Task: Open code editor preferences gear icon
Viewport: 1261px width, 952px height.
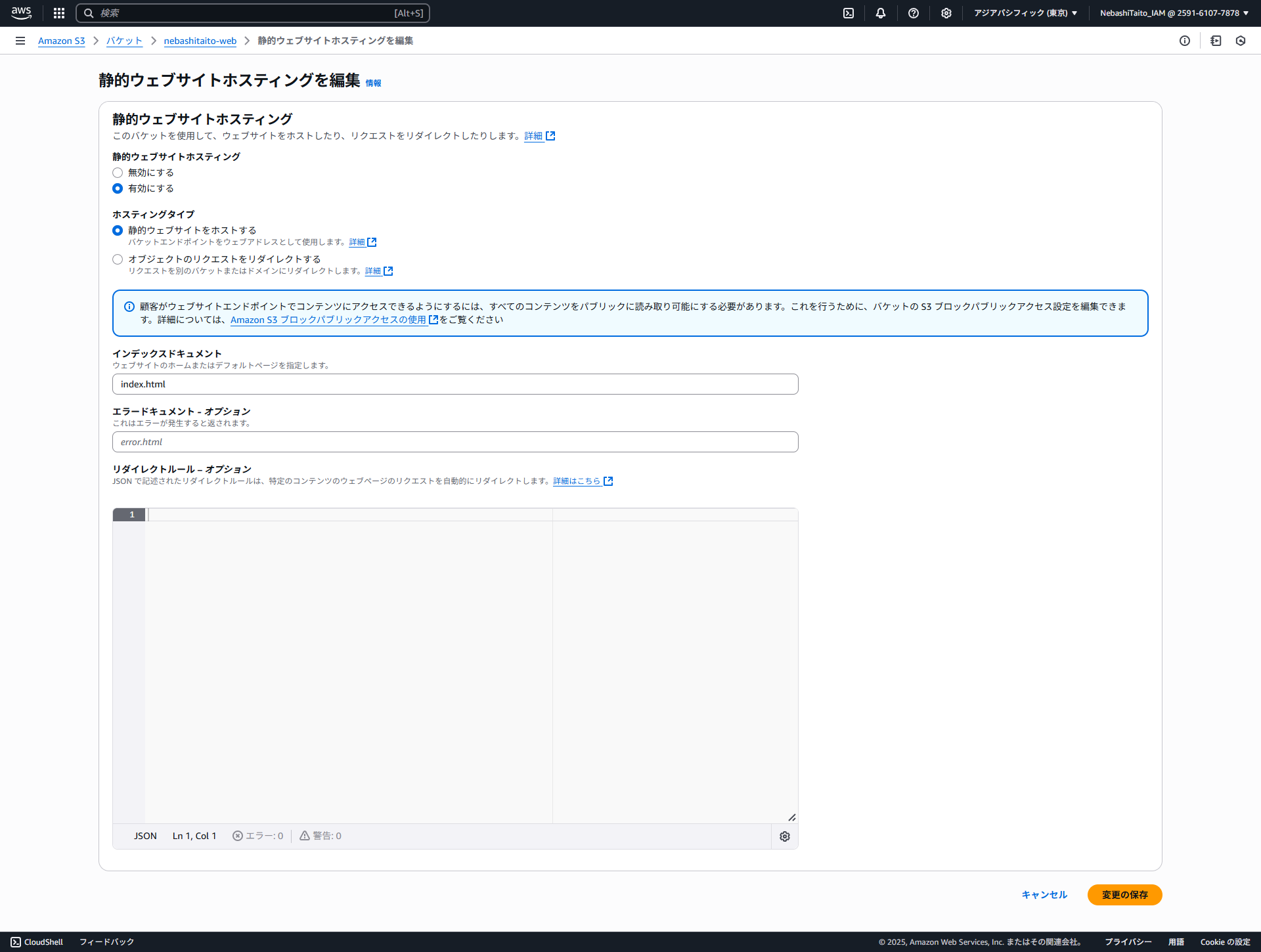Action: pos(785,836)
